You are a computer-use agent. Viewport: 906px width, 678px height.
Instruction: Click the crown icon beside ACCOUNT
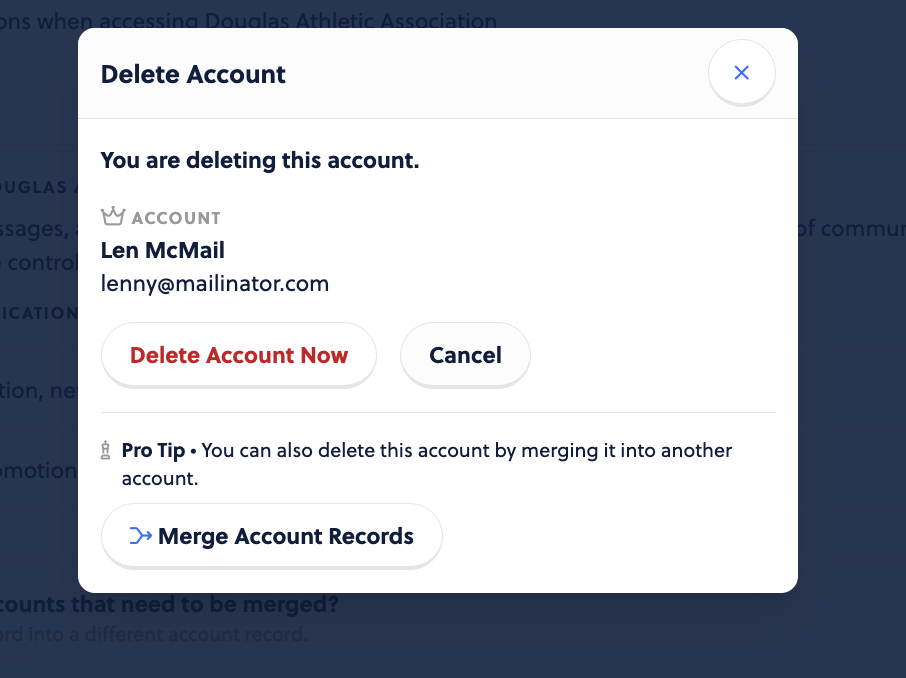click(x=113, y=216)
